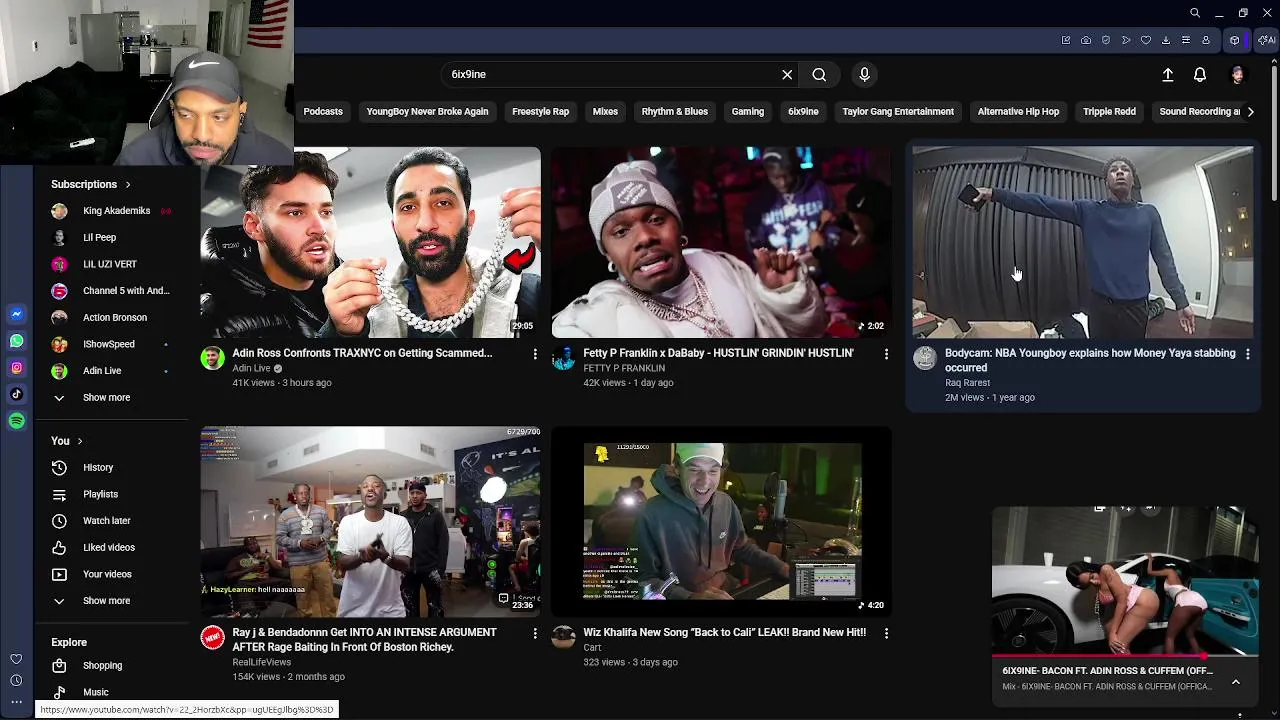Clear the search box with the X
The image size is (1280, 720).
click(787, 74)
